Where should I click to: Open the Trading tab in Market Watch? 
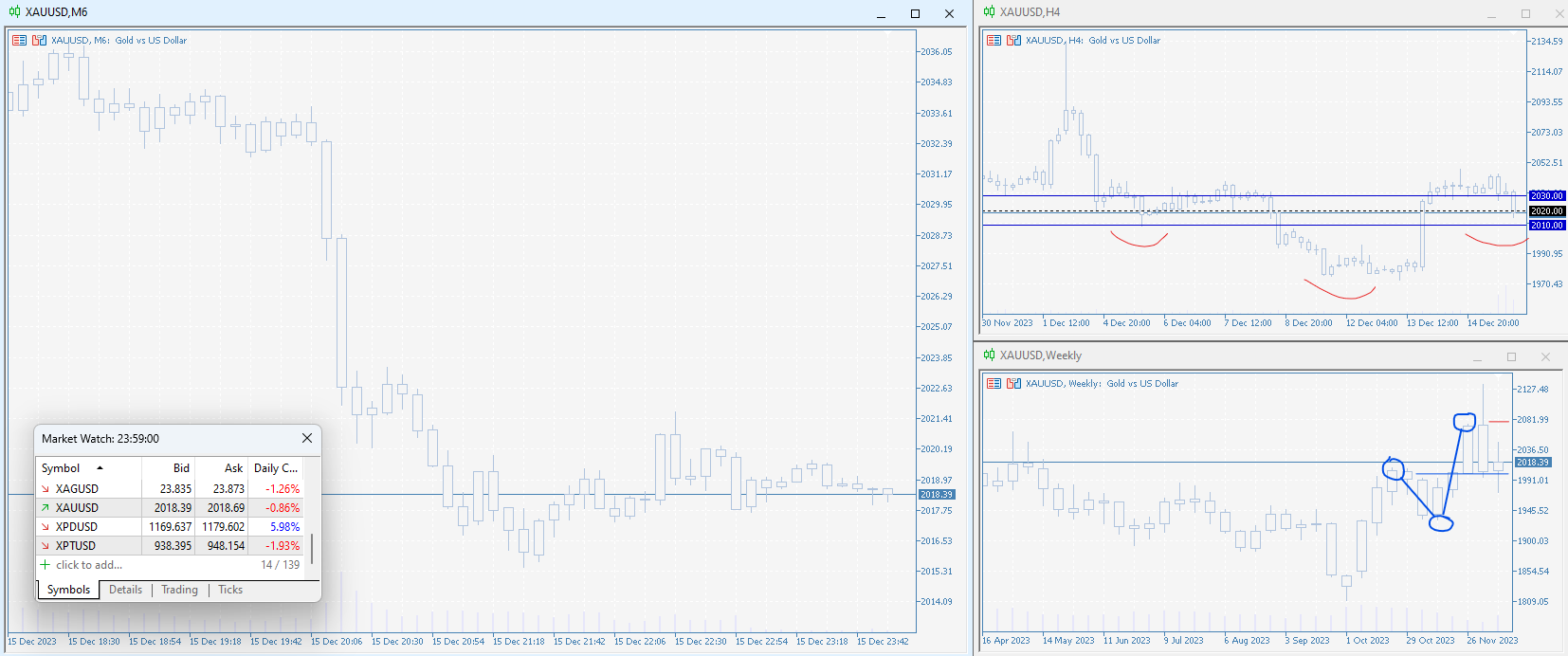click(179, 590)
